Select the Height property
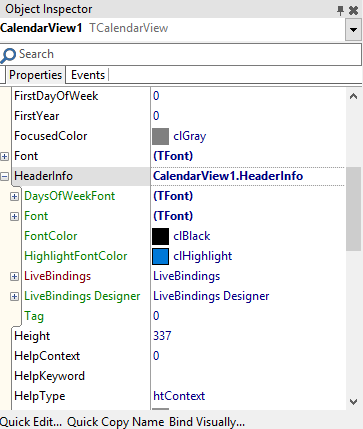Image resolution: width=363 pixels, height=429 pixels. (32, 336)
